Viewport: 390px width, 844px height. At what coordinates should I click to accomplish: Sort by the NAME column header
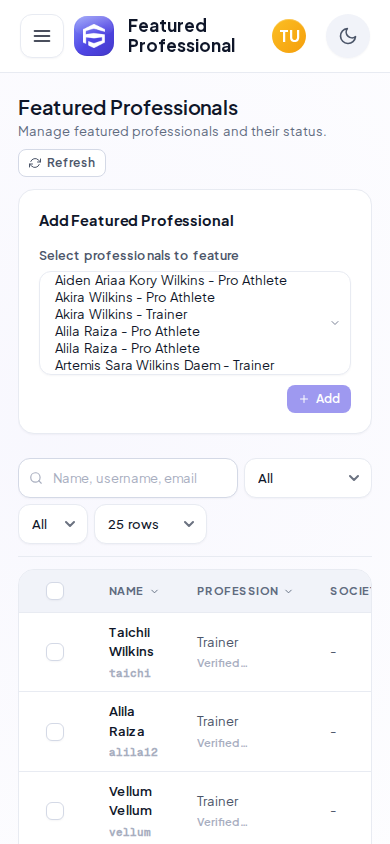click(x=133, y=591)
